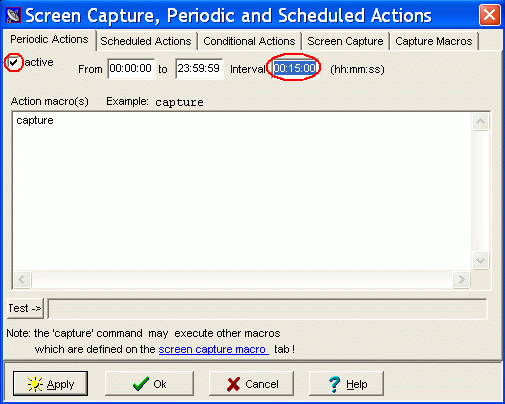Click the horizontal scroll left arrow
The width and height of the screenshot is (505, 404).
point(22,279)
